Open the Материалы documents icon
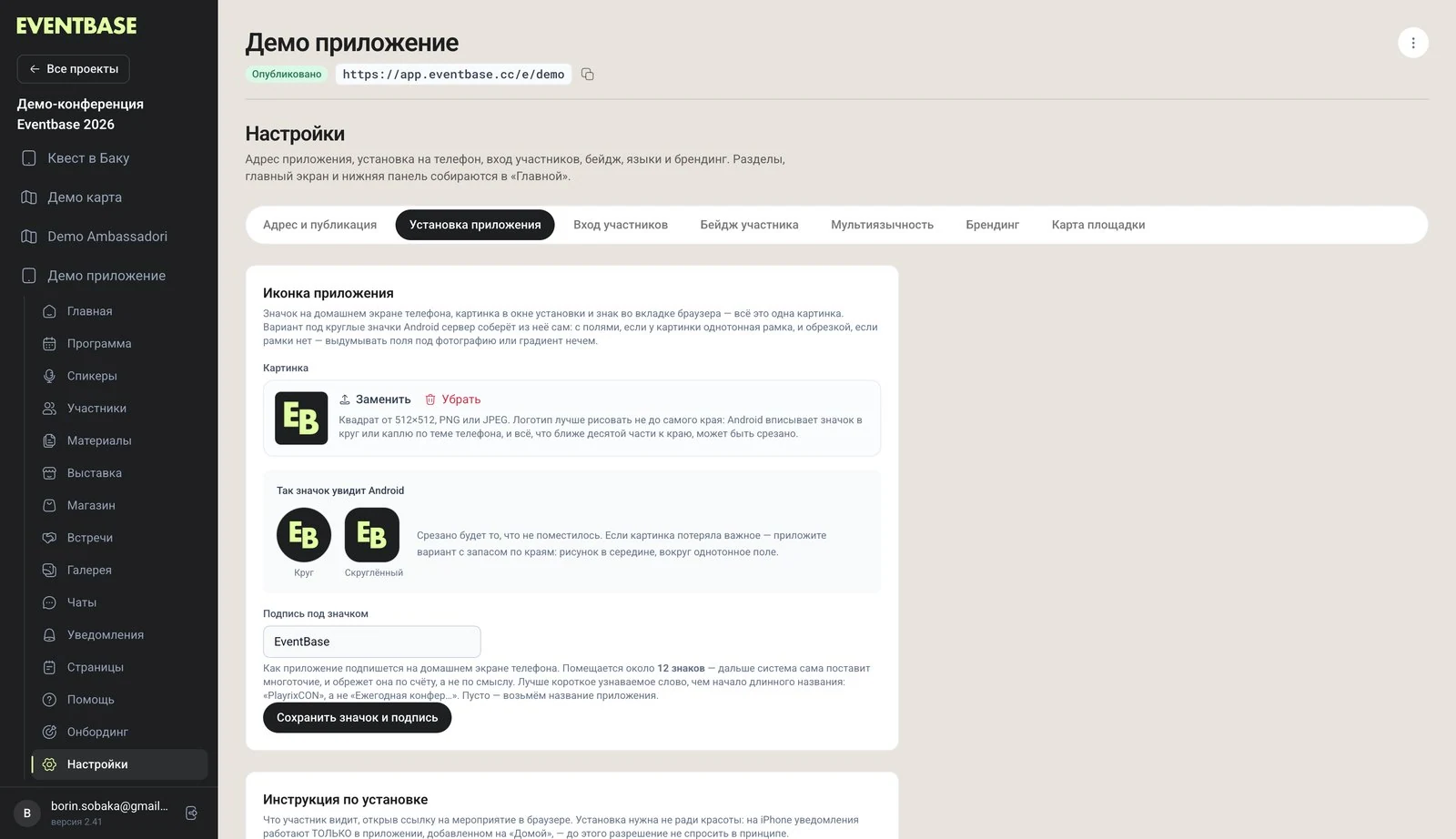This screenshot has width=1456, height=839. pyautogui.click(x=50, y=440)
